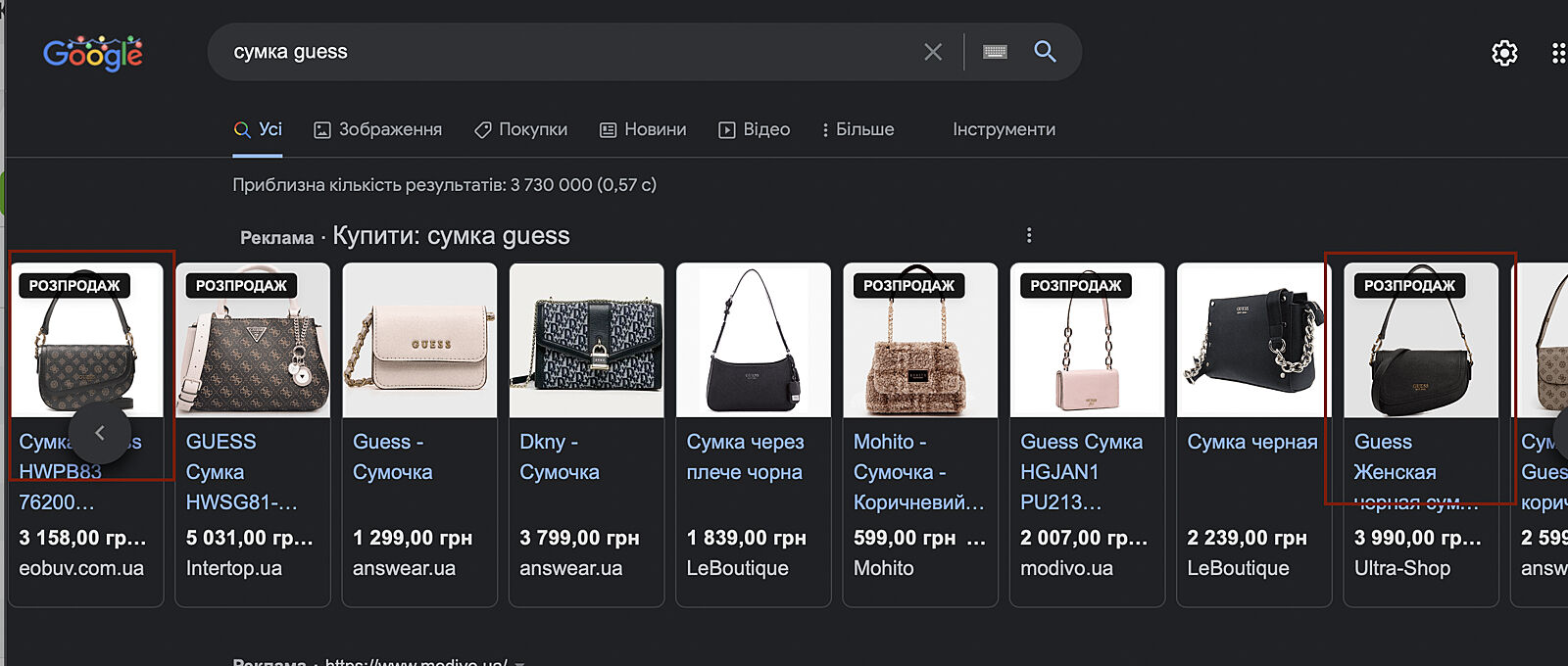1568x666 pixels.
Task: Open Сумка через плече чорна link
Action: point(745,457)
